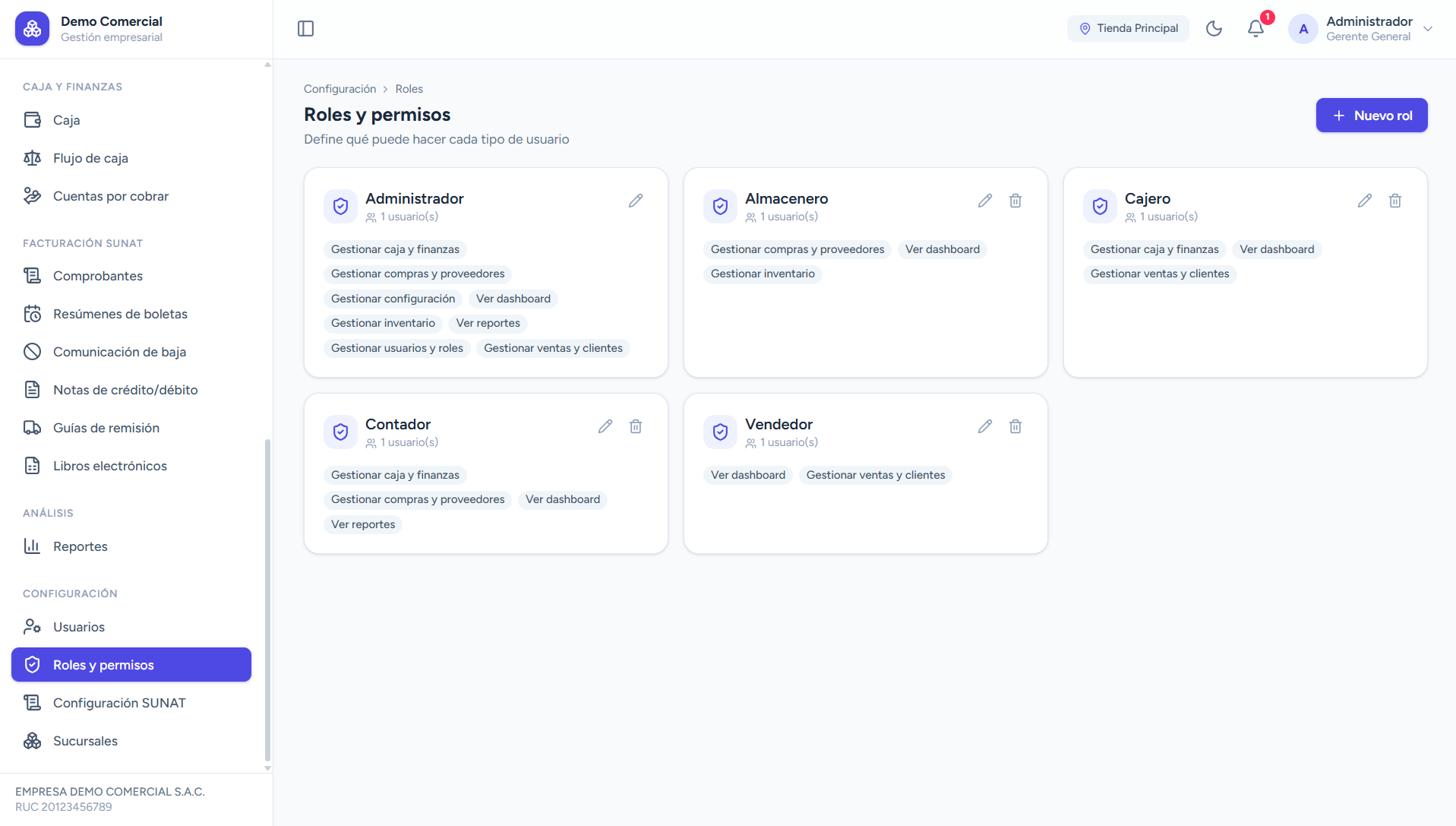Click the Vendedor role title
This screenshot has width=1456, height=826.
[x=779, y=424]
